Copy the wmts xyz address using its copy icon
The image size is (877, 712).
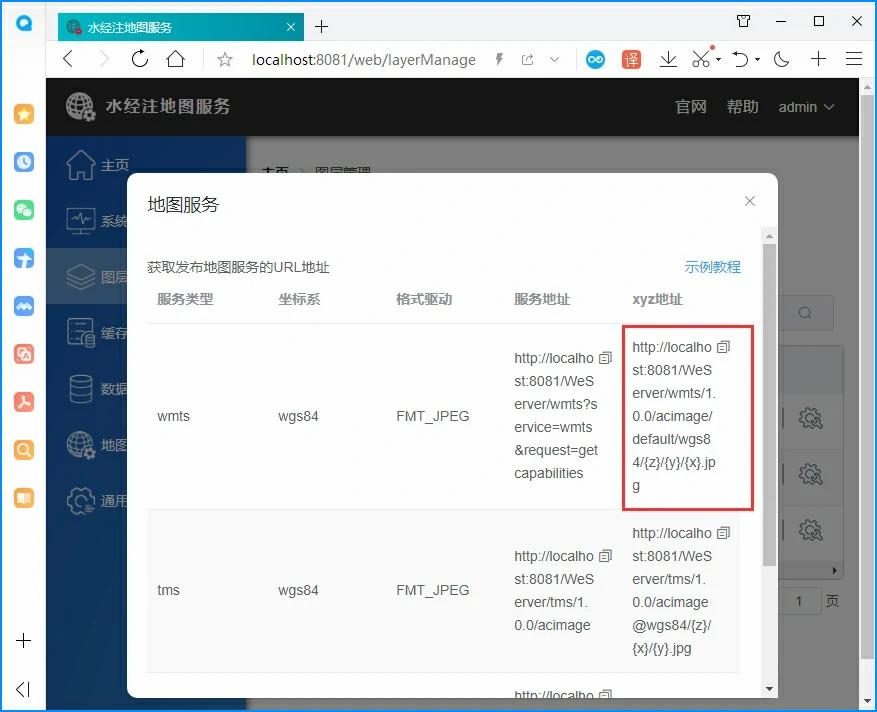[x=724, y=346]
